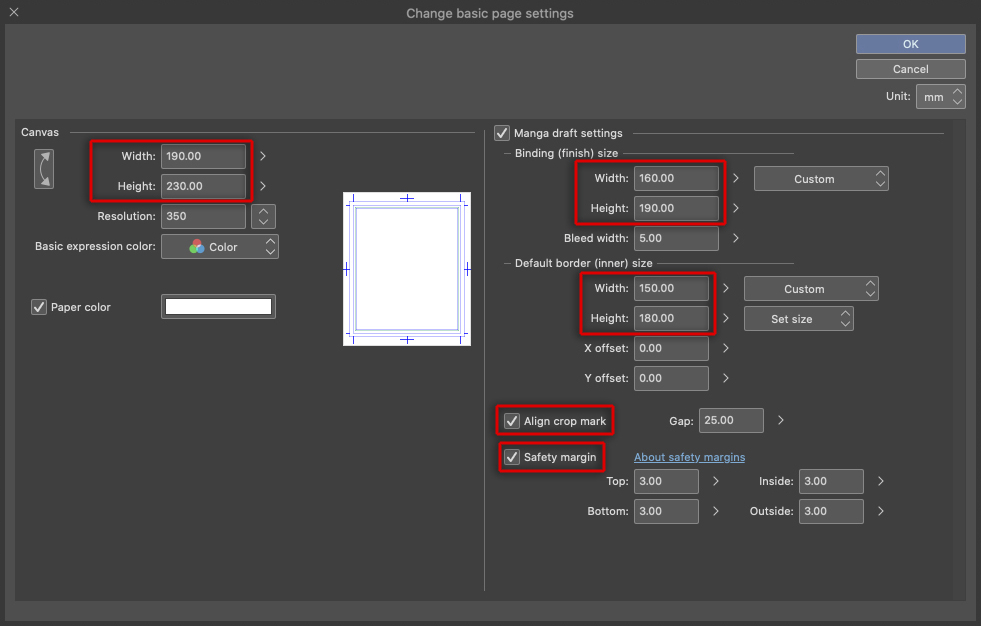Screen dimensions: 981x626
Task: Click arrow next to Bleed width field
Action: tap(735, 238)
